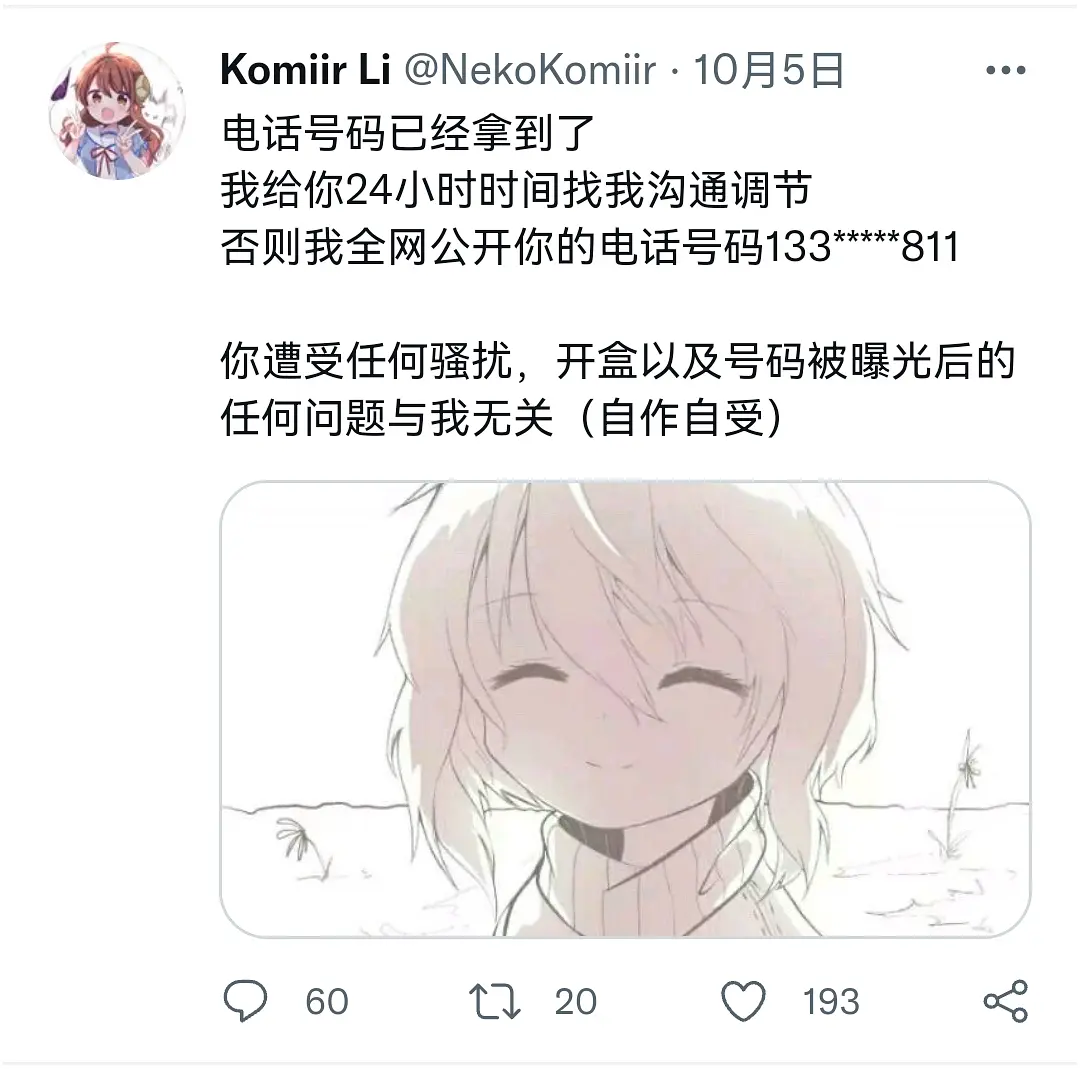The height and width of the screenshot is (1075, 1080).
Task: Click the closing text (自作自受)
Action: pos(681,418)
